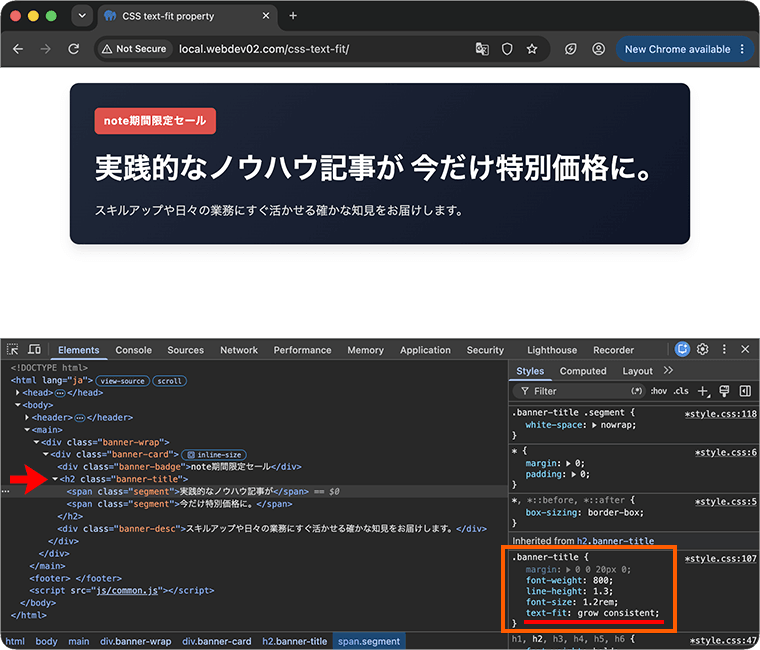Click the URL address bar text
This screenshot has width=760, height=650.
(264, 49)
